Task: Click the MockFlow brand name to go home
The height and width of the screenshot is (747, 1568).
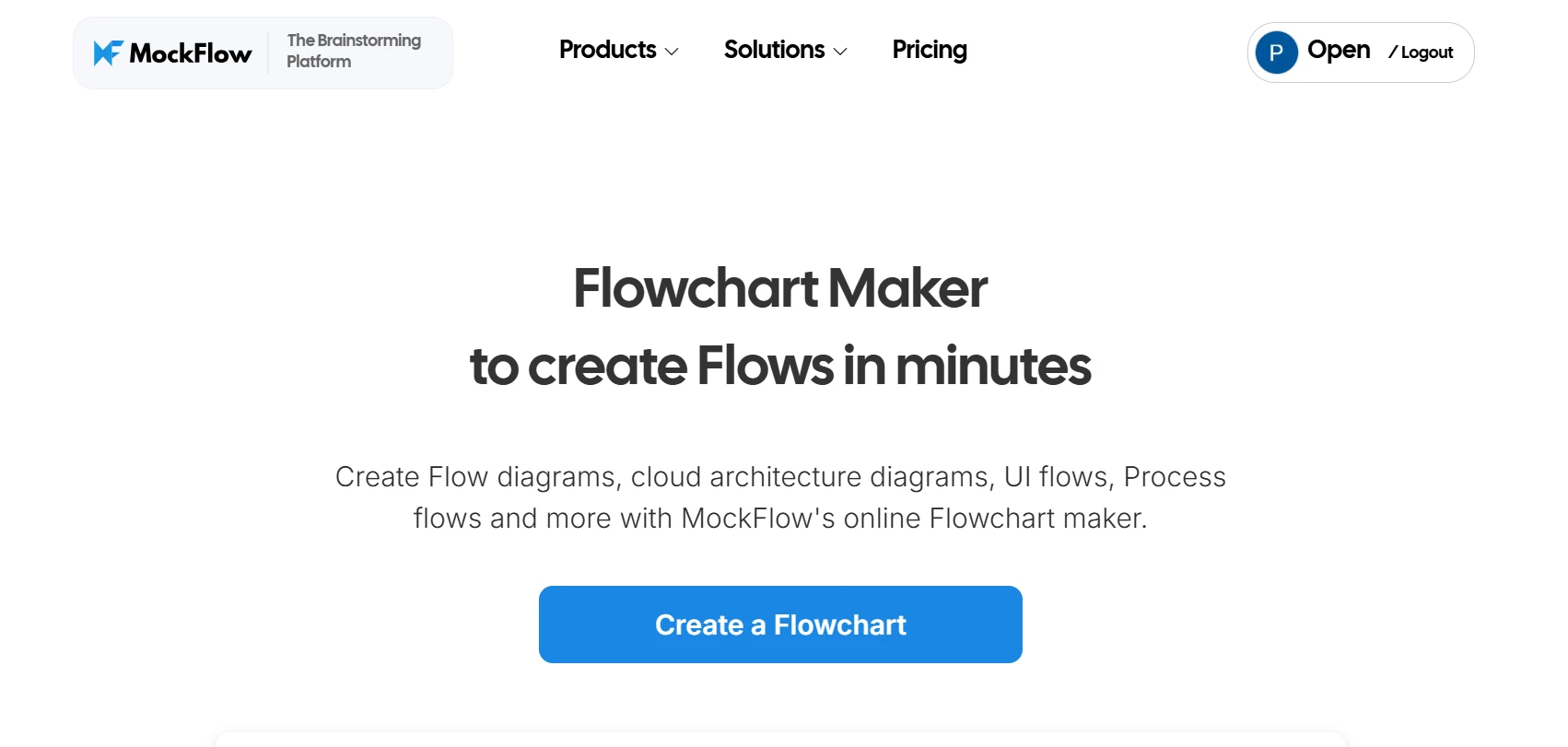Action: (191, 53)
